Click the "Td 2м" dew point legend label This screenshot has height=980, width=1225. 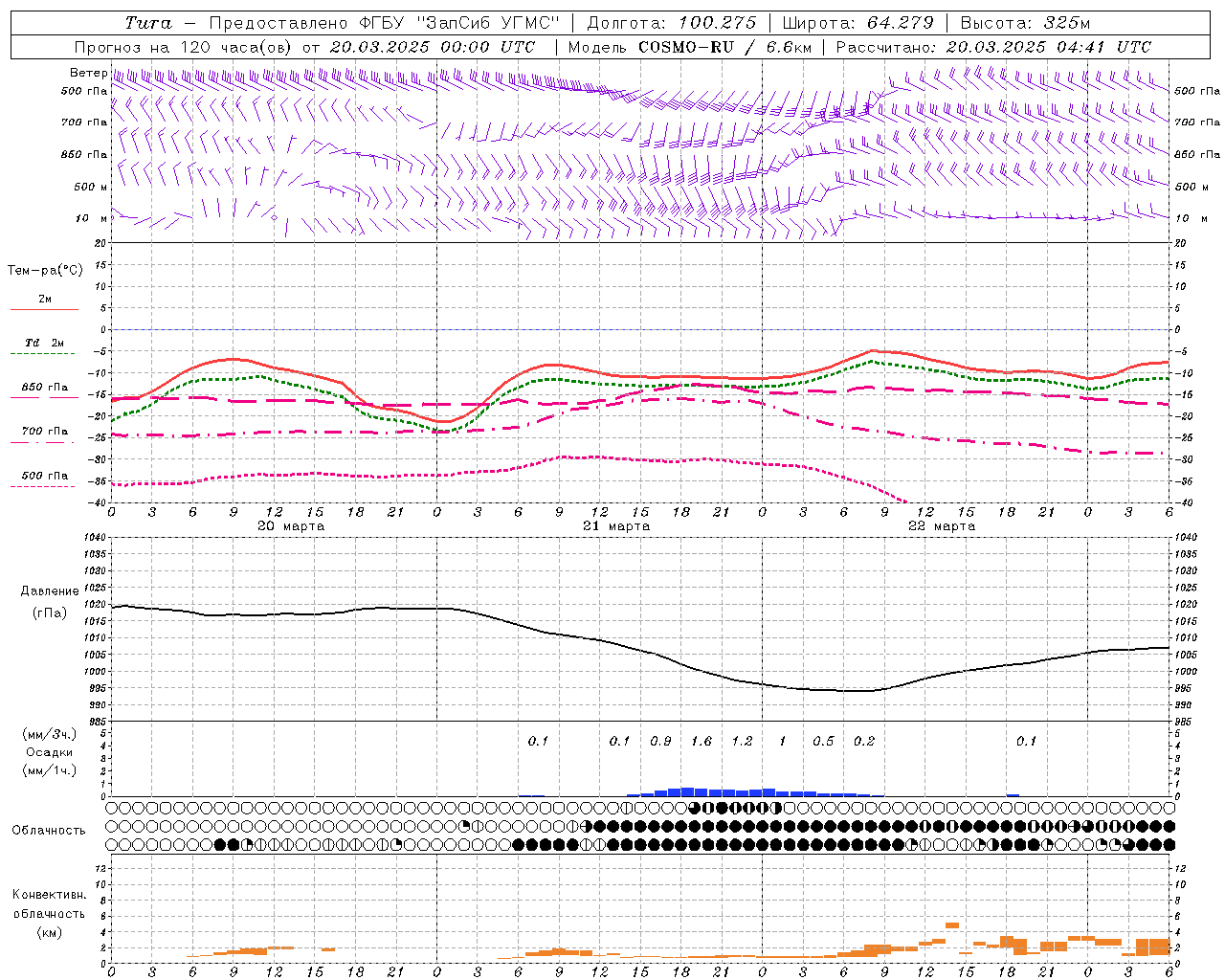(x=45, y=343)
